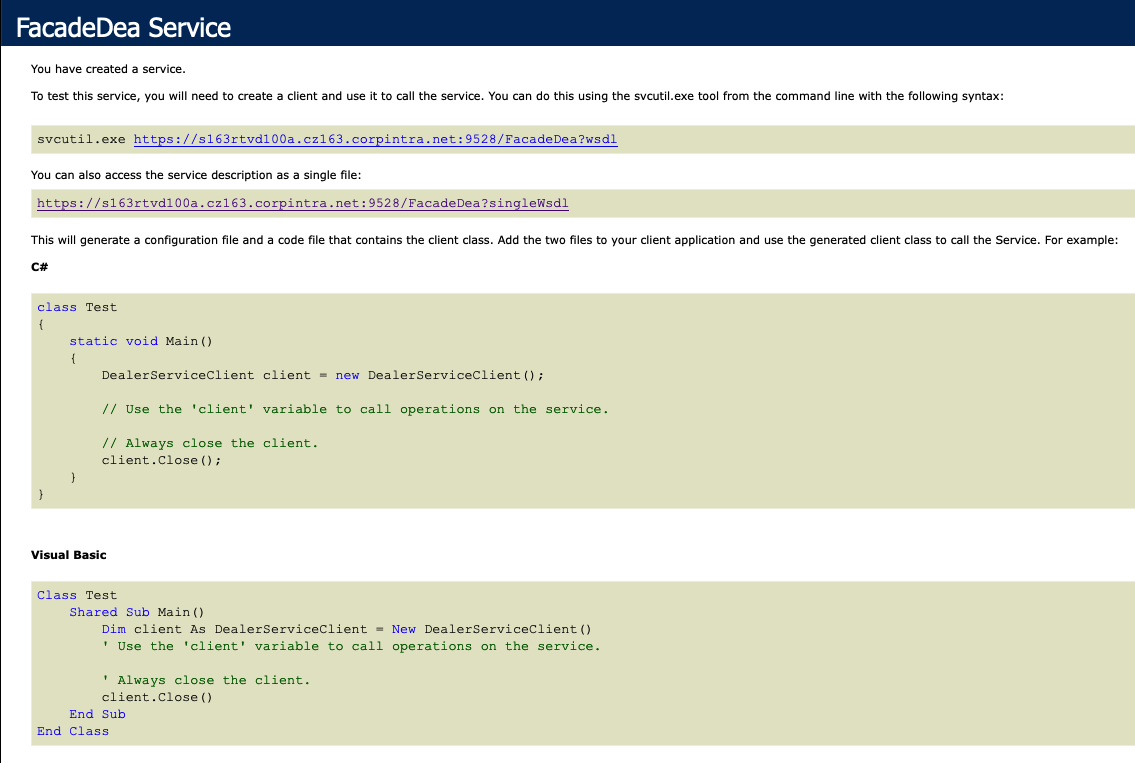Click the svcutil.exe command text
The image size is (1135, 763).
(81, 139)
